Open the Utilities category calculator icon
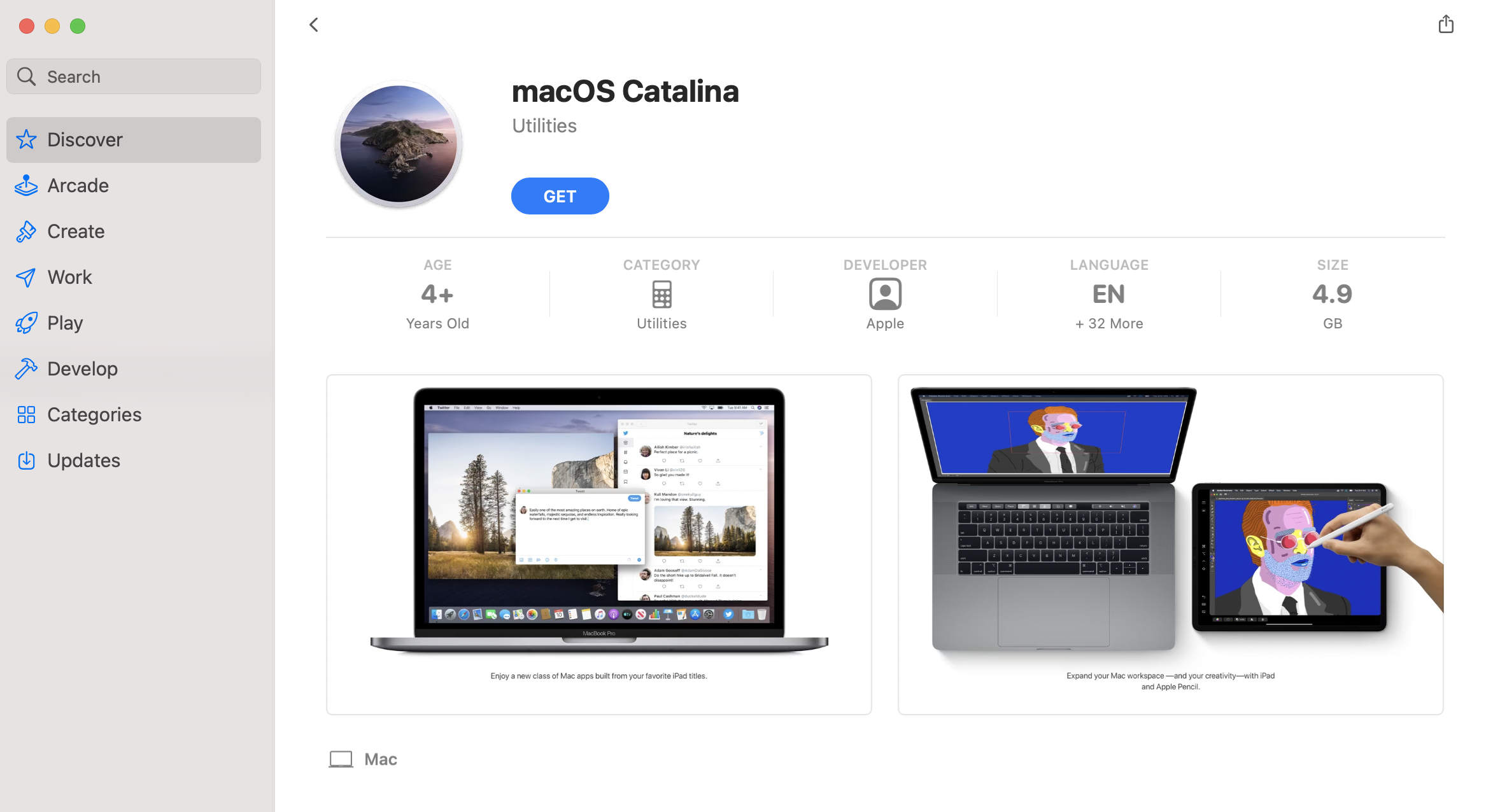The width and height of the screenshot is (1486, 812). pos(662,294)
